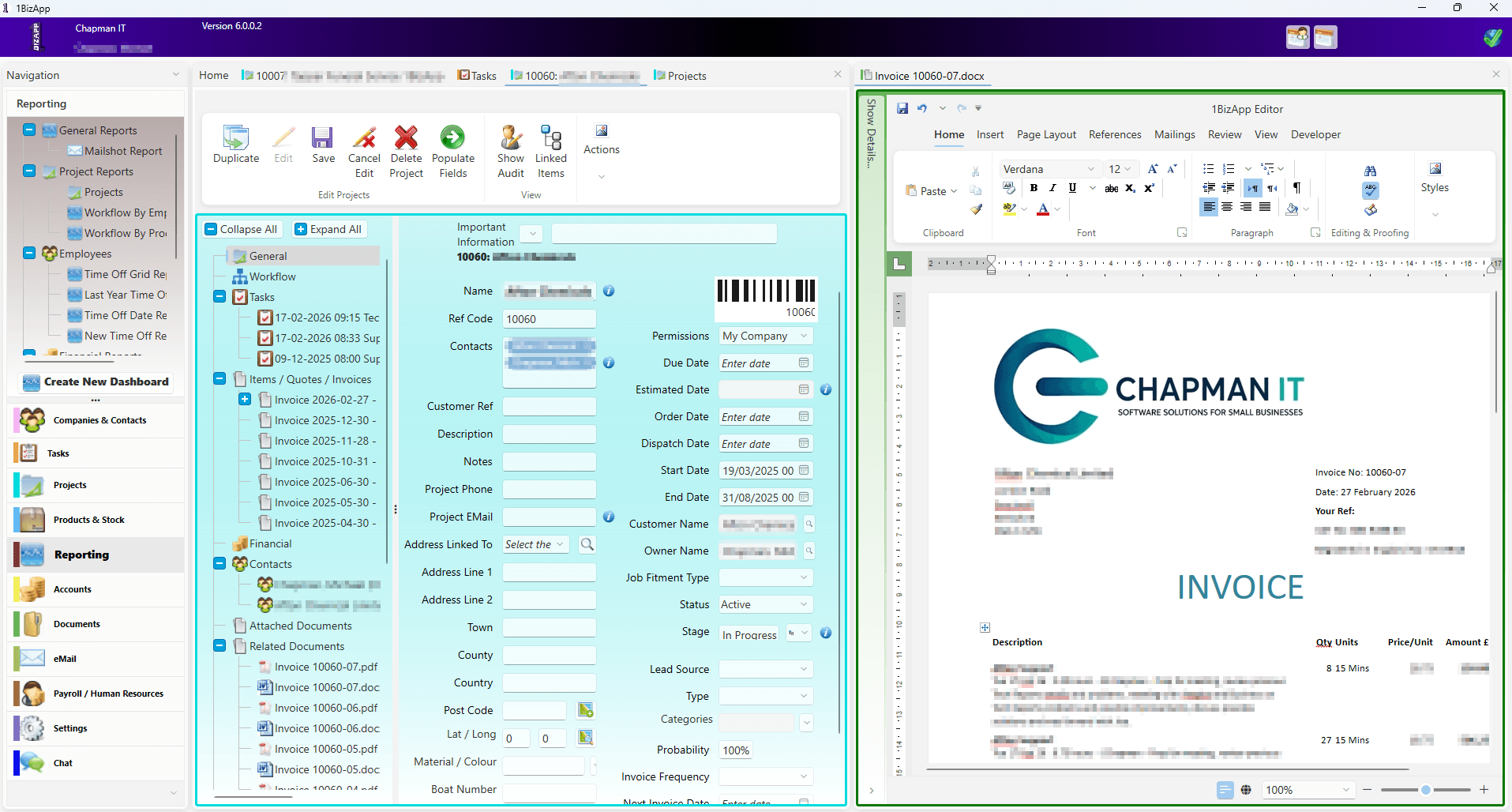This screenshot has height=812, width=1512.
Task: Click the bullet list icon
Action: 1208,169
